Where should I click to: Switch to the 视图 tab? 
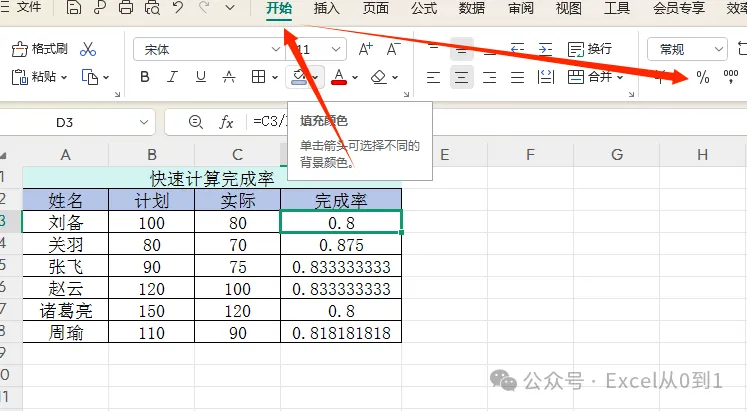568,8
